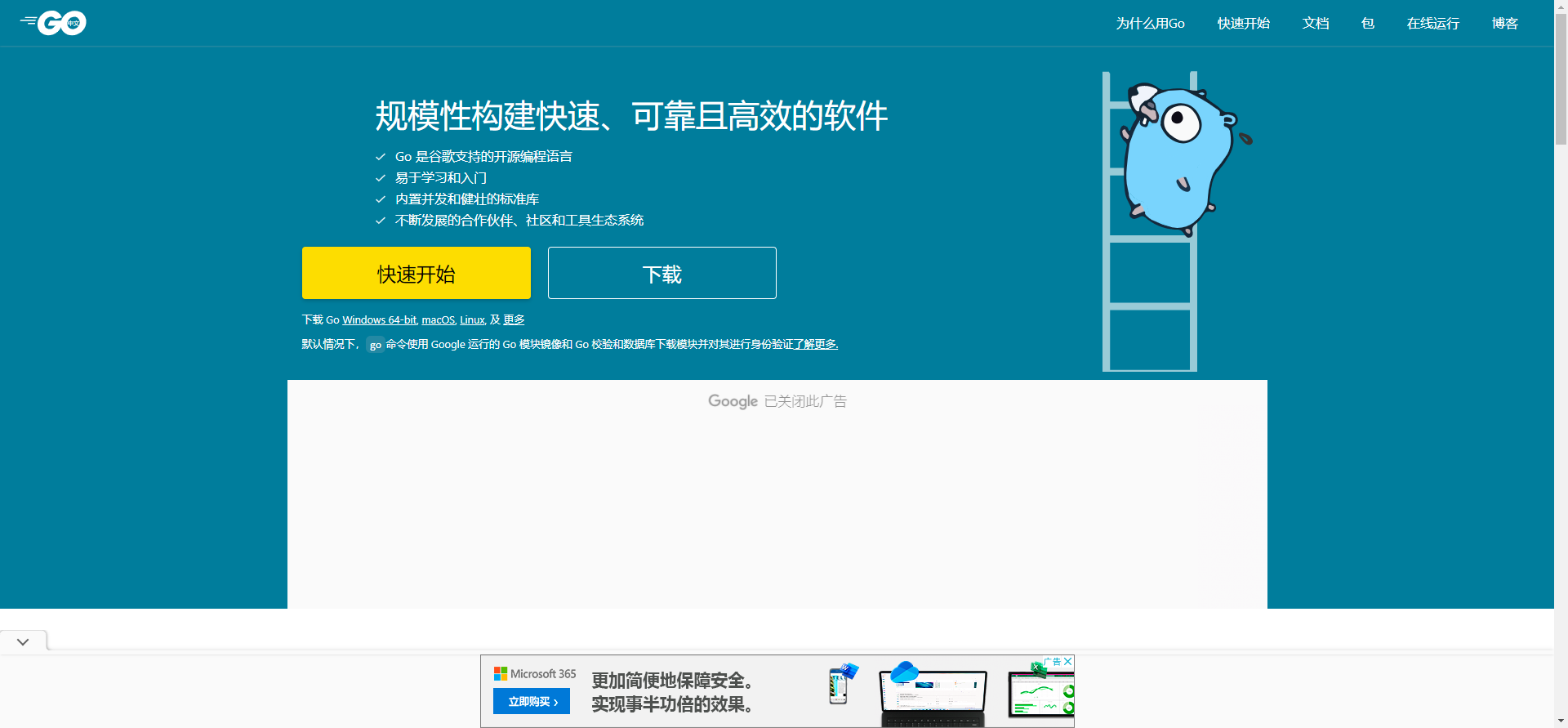The image size is (1568, 728).
Task: Click the Go logo in header
Action: pyautogui.click(x=53, y=23)
